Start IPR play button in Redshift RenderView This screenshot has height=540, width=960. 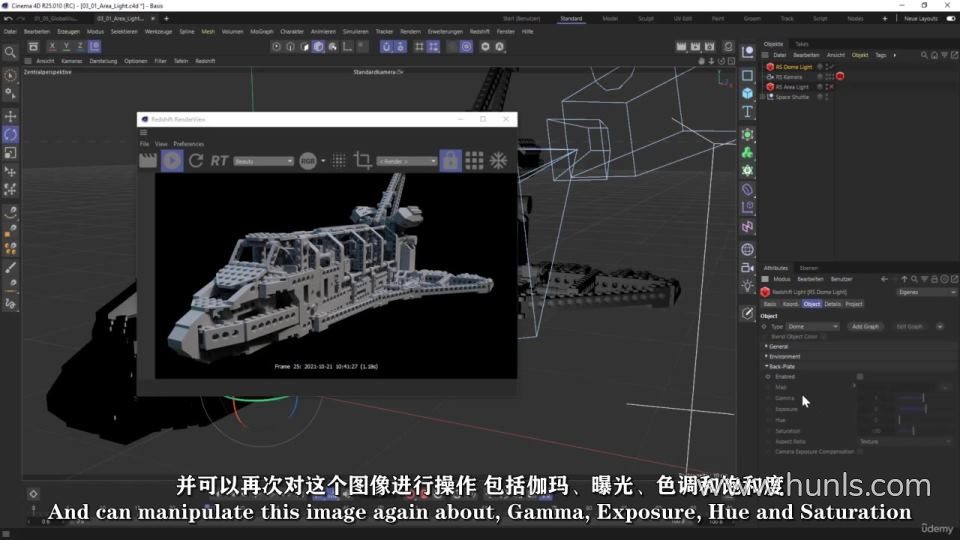[172, 161]
